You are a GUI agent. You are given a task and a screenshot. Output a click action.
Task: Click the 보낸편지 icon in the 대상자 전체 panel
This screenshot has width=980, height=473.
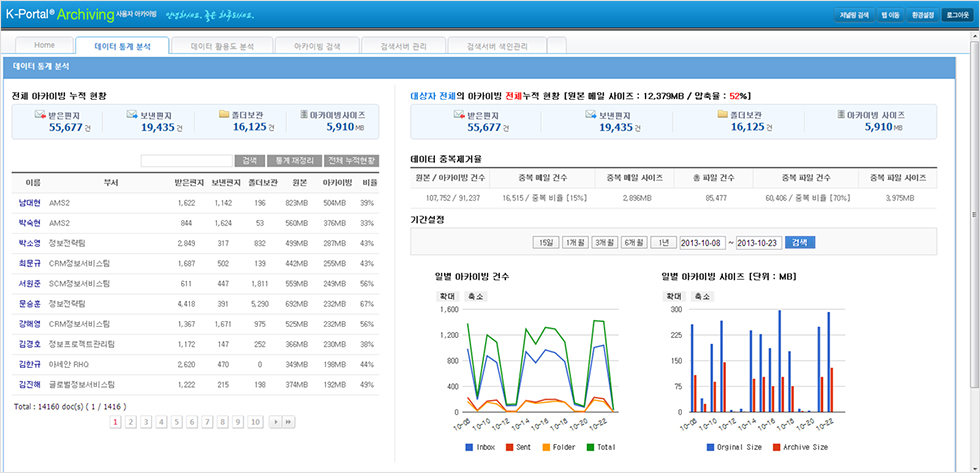tap(591, 115)
